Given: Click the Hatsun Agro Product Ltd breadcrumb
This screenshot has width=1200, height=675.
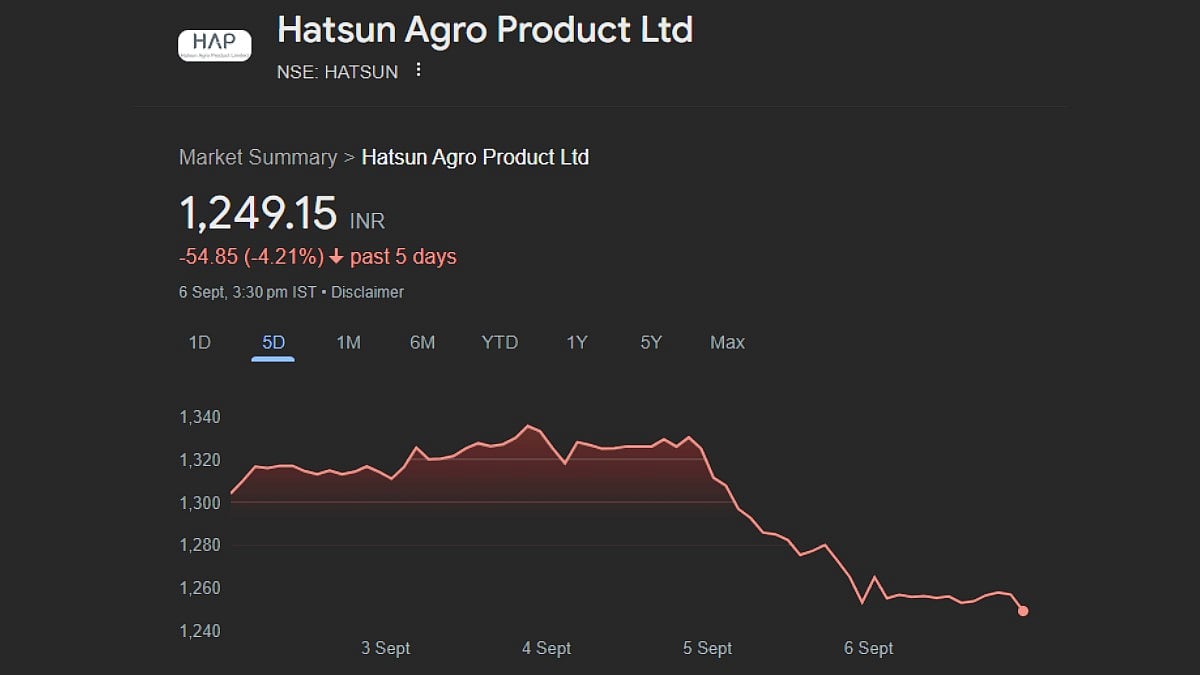Looking at the screenshot, I should click(475, 157).
